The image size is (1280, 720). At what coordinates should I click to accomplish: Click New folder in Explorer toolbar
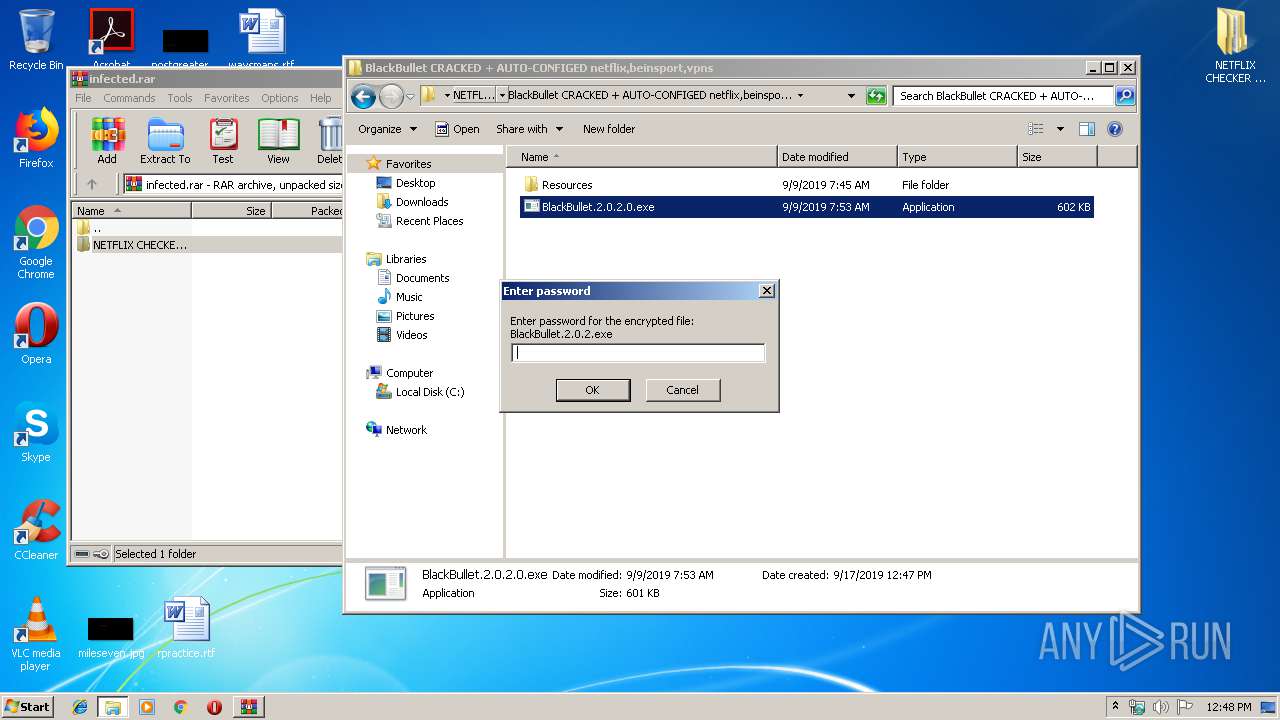click(609, 129)
